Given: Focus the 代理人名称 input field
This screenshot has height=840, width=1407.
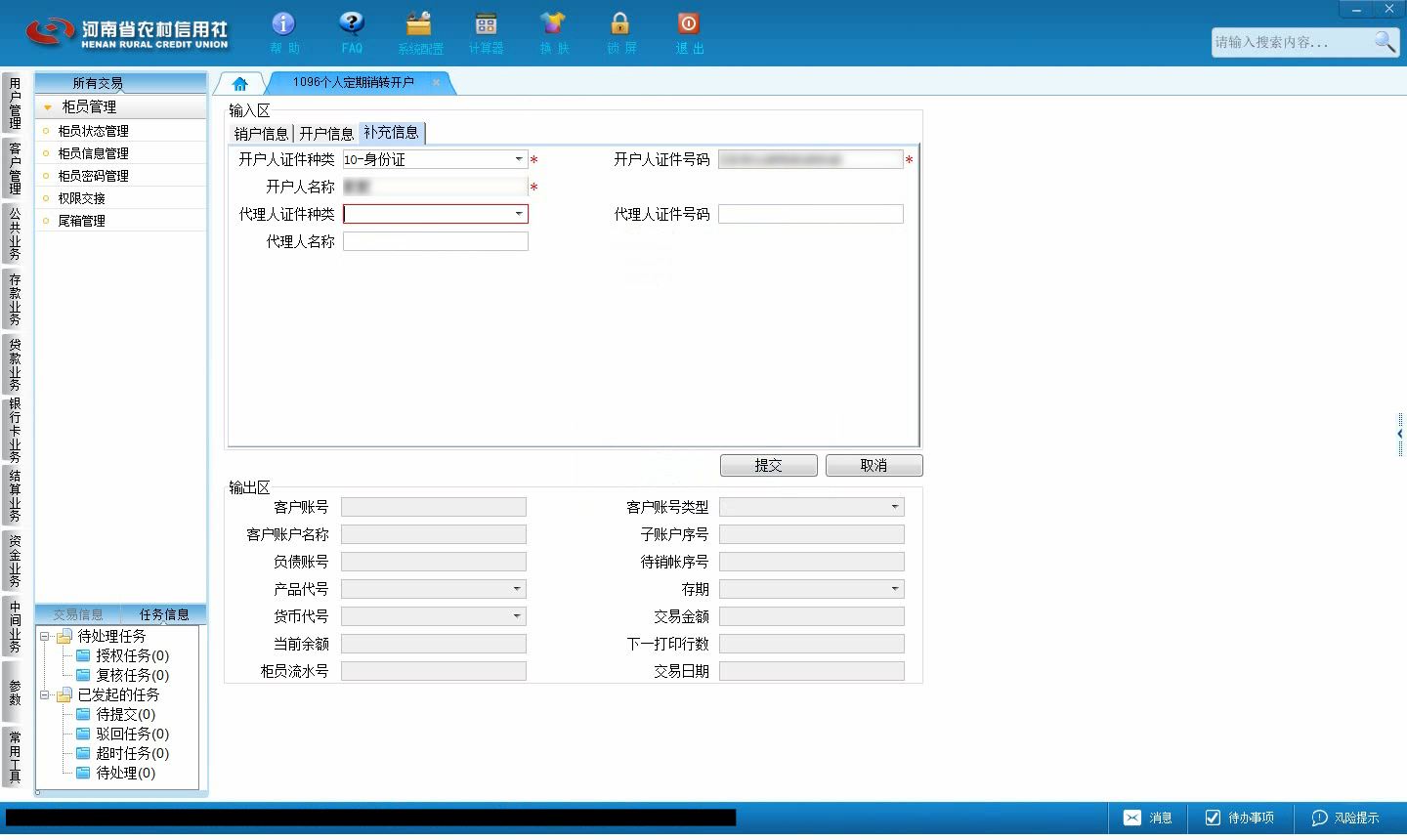Looking at the screenshot, I should [x=436, y=241].
